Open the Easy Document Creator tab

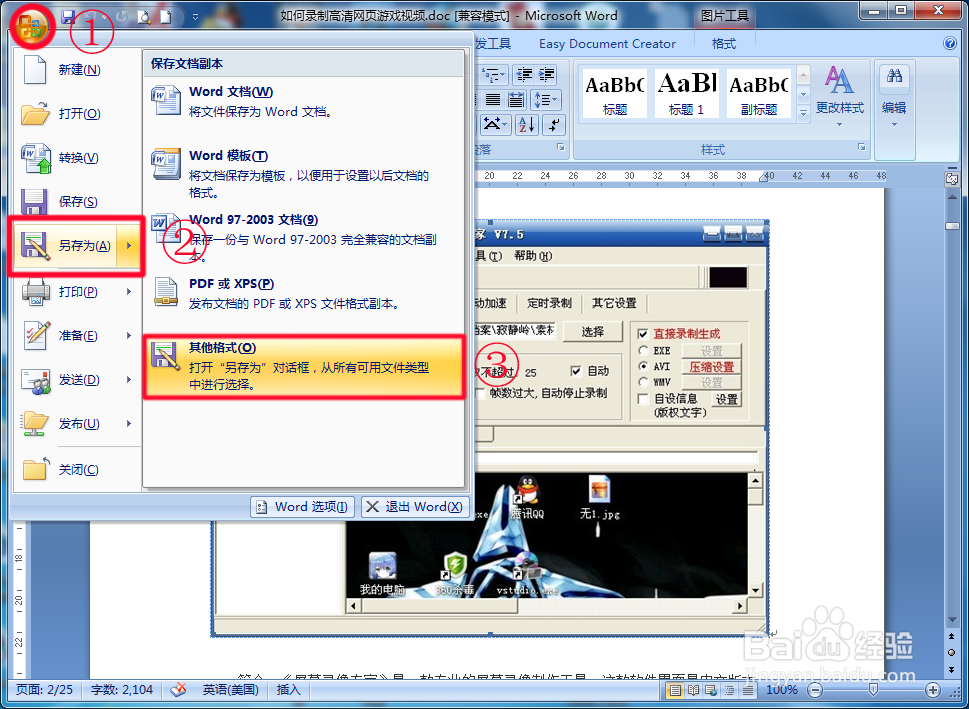coord(607,43)
